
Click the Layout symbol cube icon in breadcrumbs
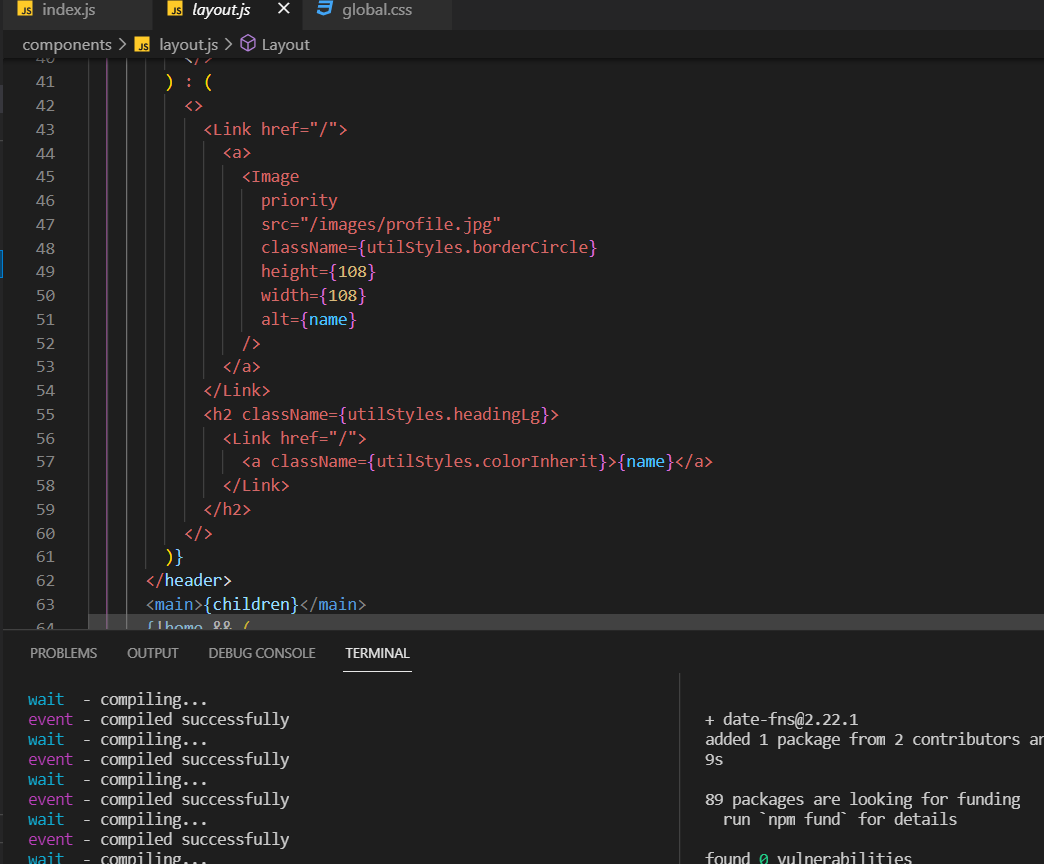[248, 44]
